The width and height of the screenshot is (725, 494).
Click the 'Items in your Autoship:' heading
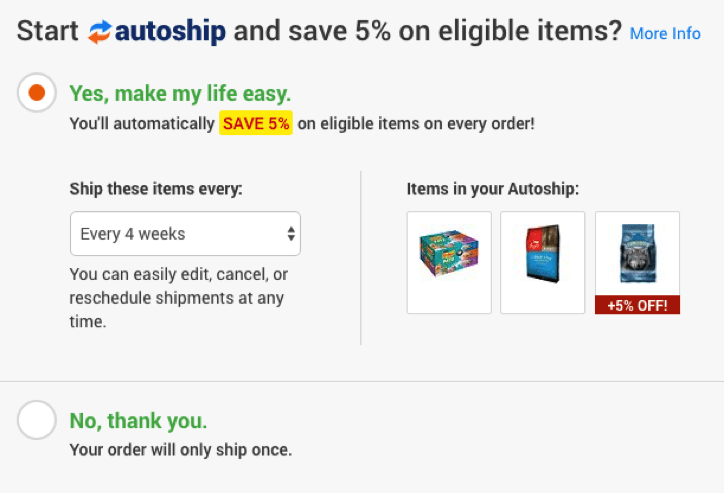pos(493,188)
